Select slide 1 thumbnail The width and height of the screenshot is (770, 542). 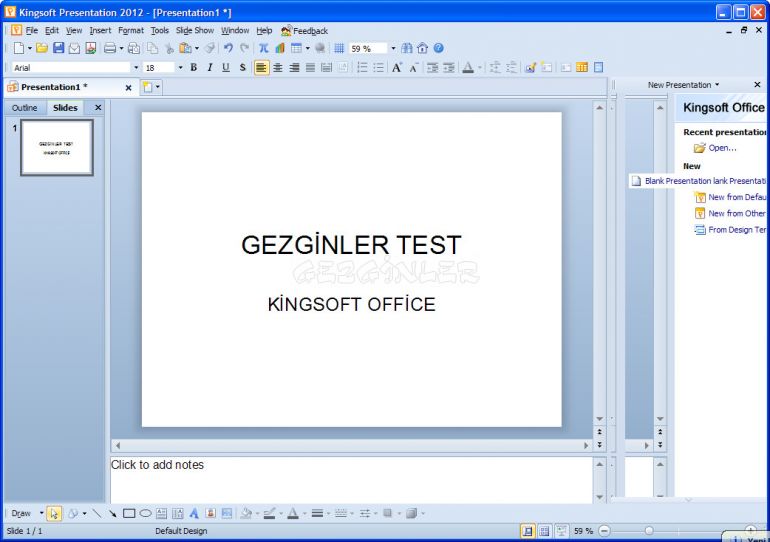point(57,147)
